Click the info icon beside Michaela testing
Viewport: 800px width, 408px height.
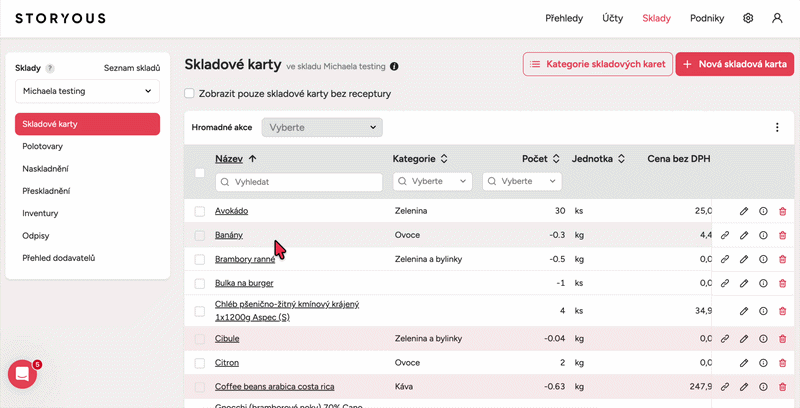pyautogui.click(x=394, y=67)
